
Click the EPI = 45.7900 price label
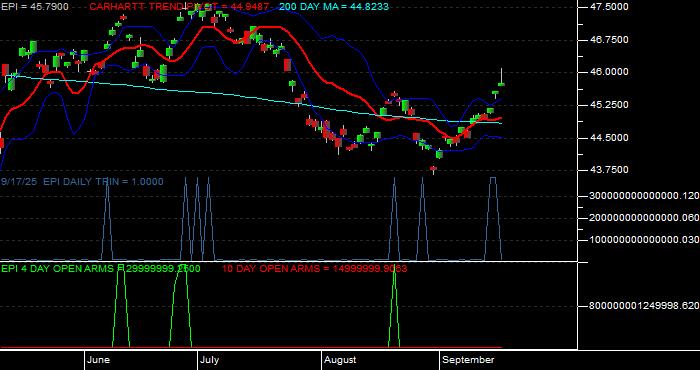coord(35,7)
